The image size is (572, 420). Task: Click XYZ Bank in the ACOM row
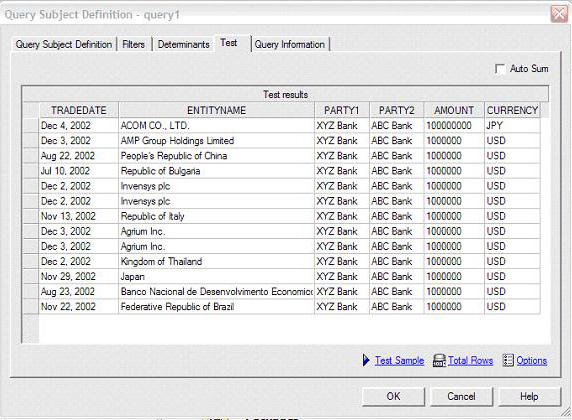(x=342, y=126)
